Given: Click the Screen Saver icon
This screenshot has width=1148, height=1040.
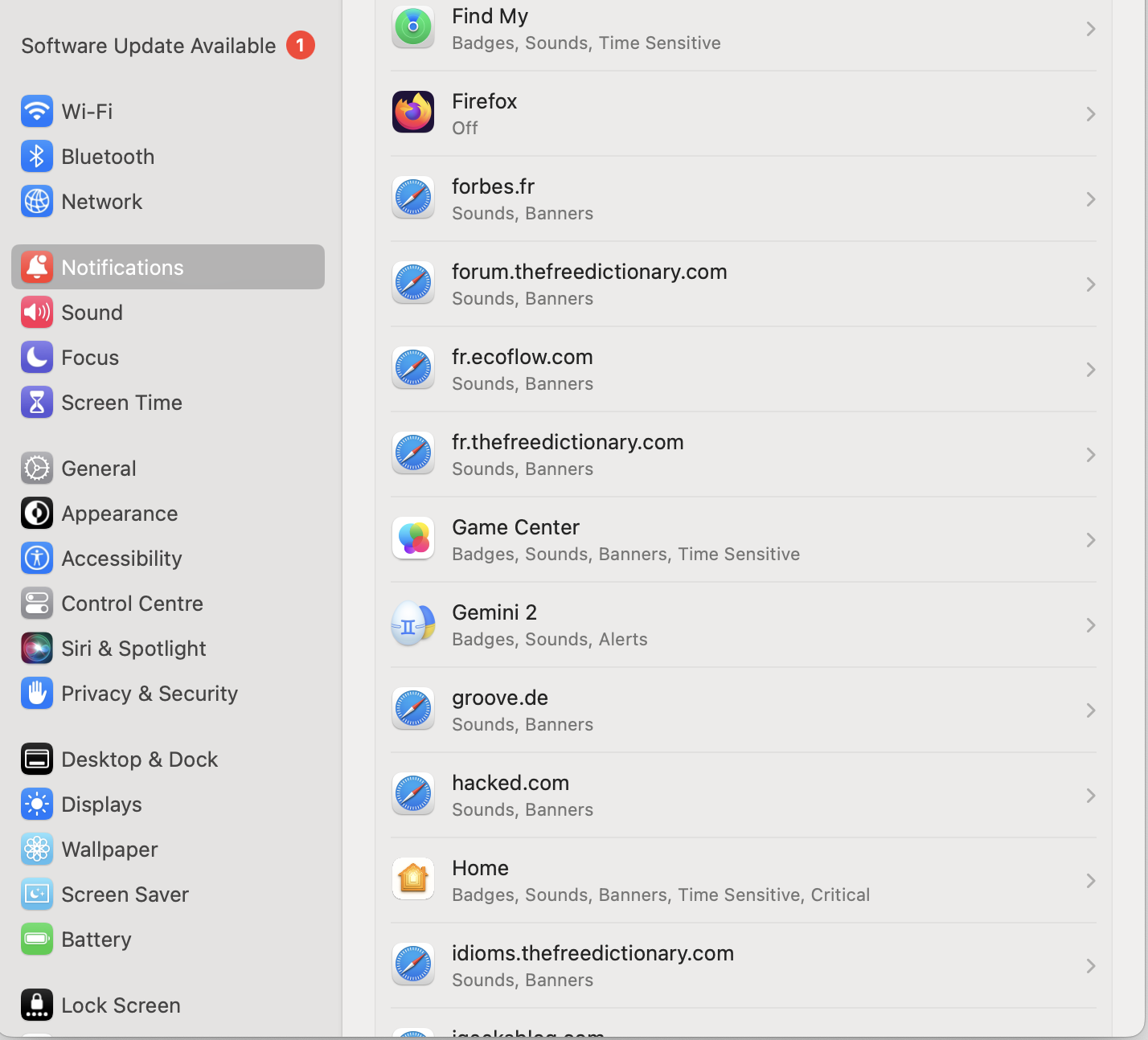Looking at the screenshot, I should (x=37, y=894).
